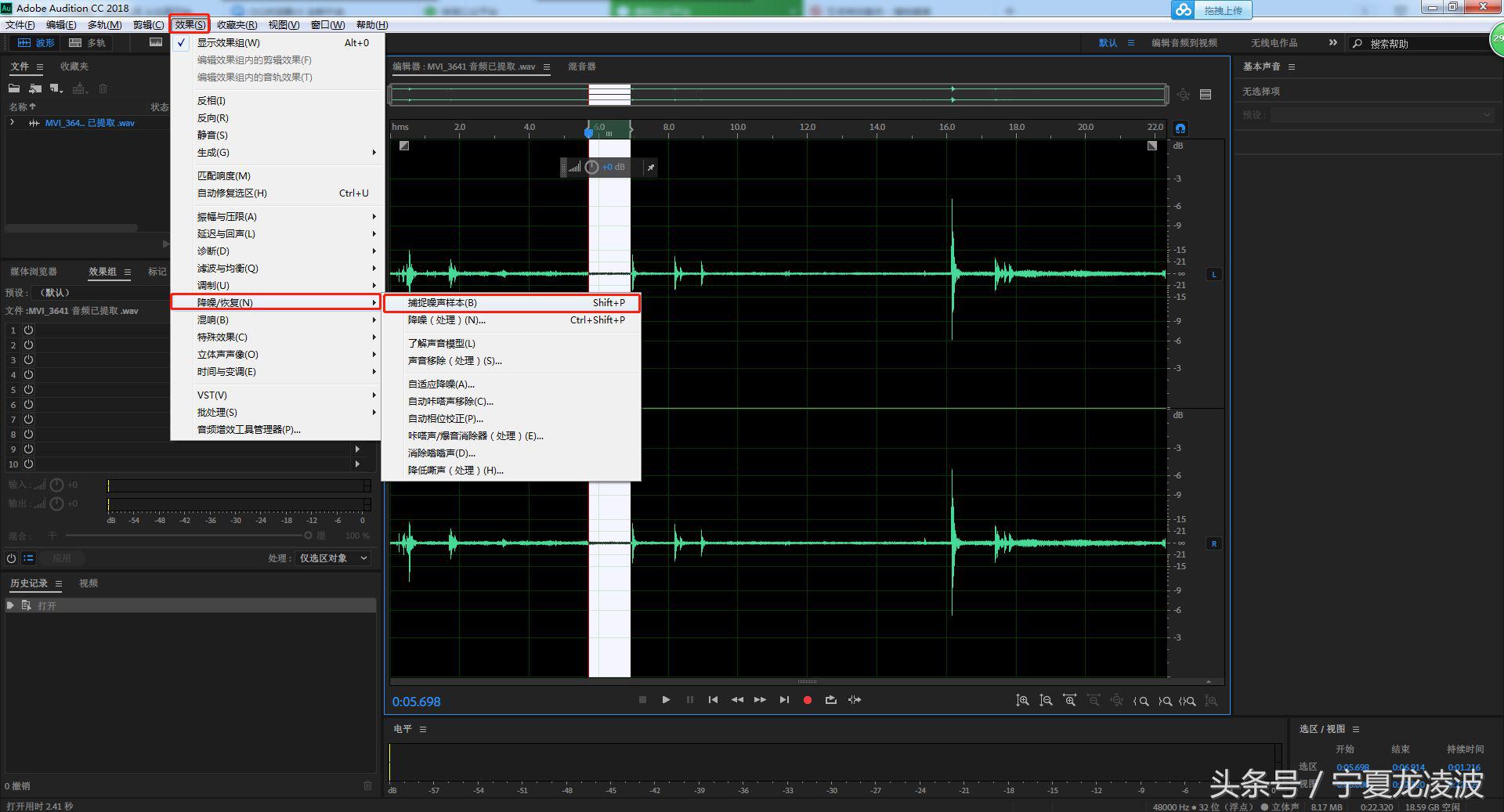
Task: Click the skip selection icon in transport
Action: [x=855, y=700]
